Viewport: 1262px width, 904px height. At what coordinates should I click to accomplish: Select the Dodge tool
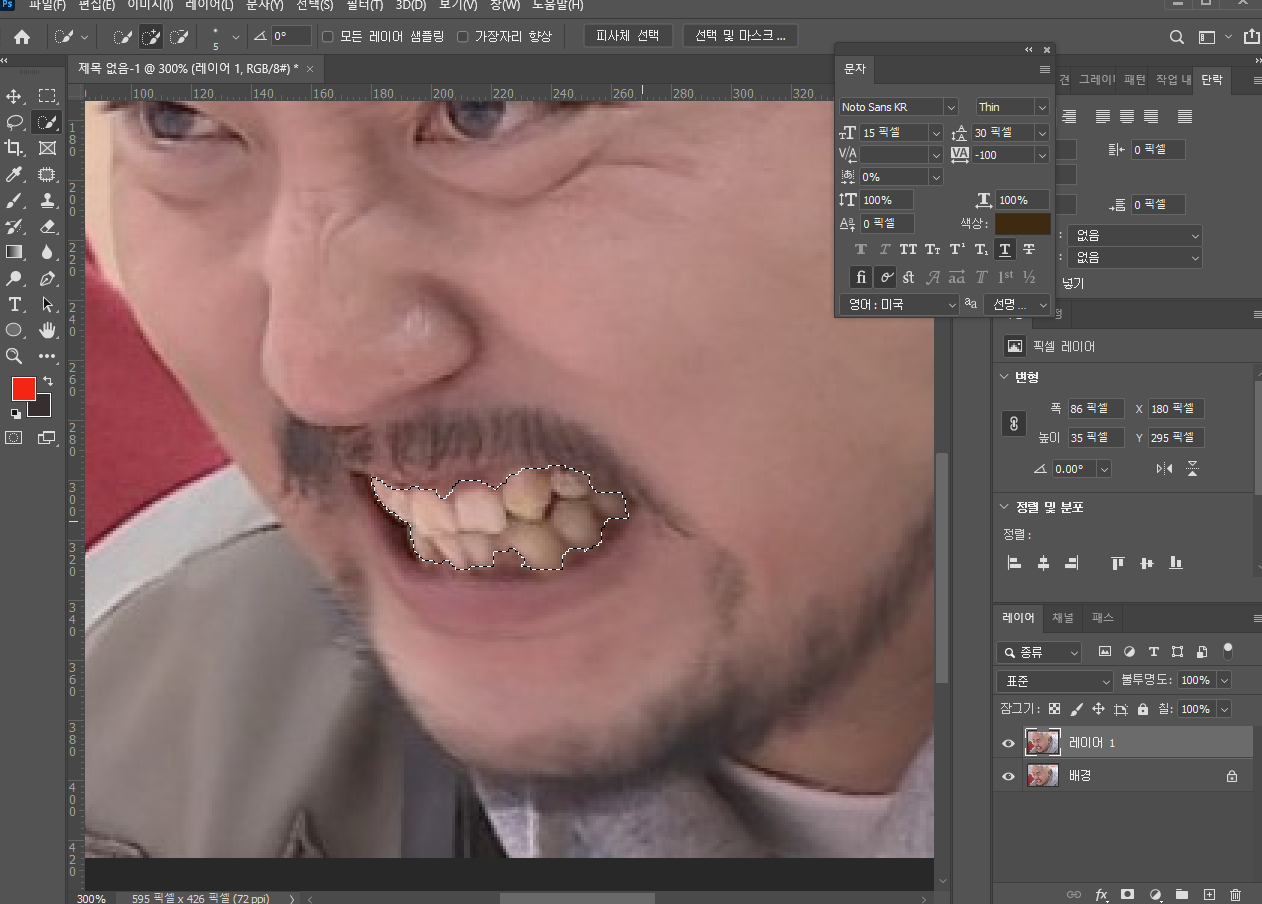(x=14, y=278)
